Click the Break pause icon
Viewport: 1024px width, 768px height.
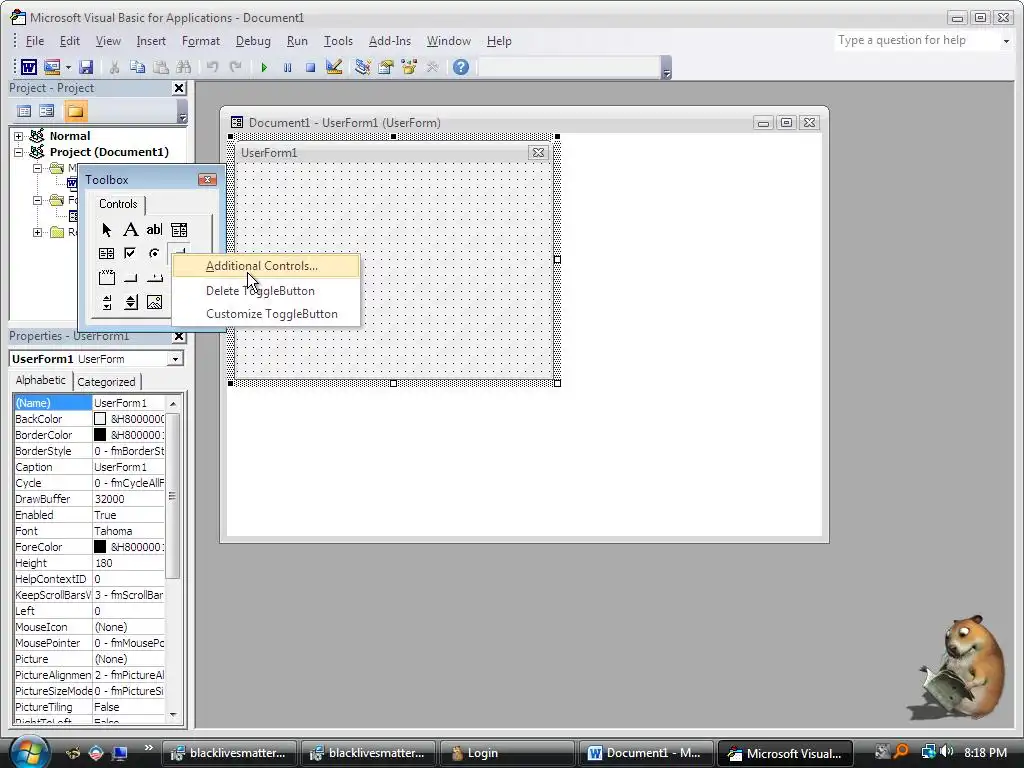[x=287, y=67]
